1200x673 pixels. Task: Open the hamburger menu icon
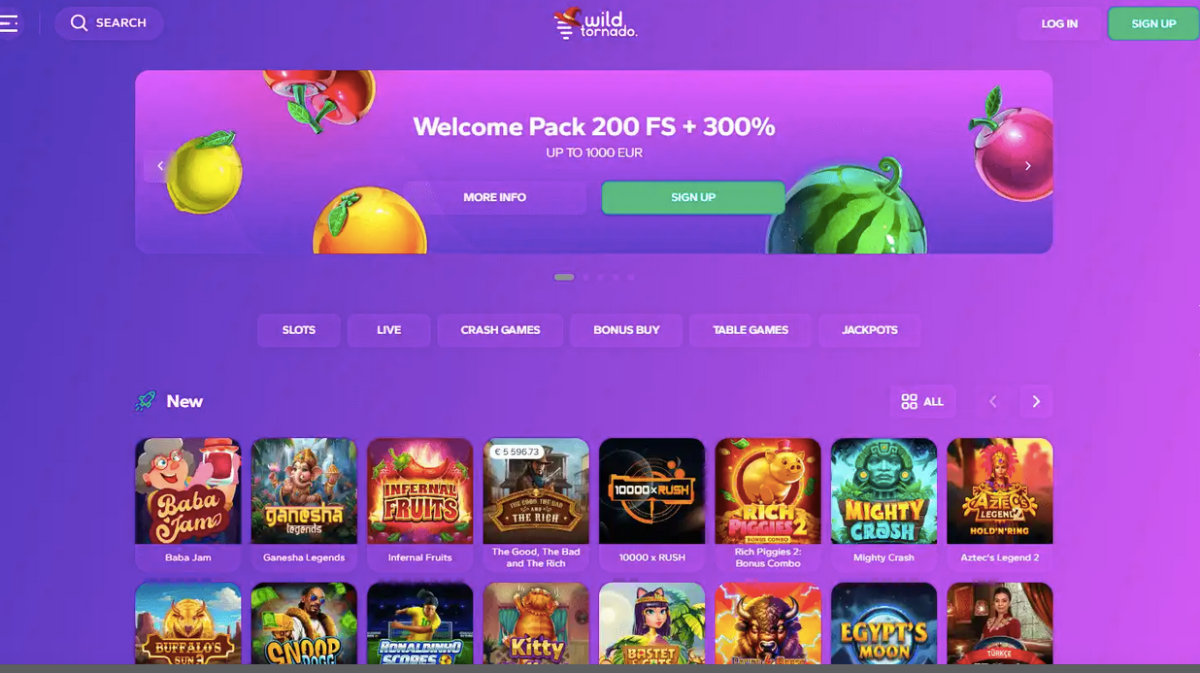[9, 23]
